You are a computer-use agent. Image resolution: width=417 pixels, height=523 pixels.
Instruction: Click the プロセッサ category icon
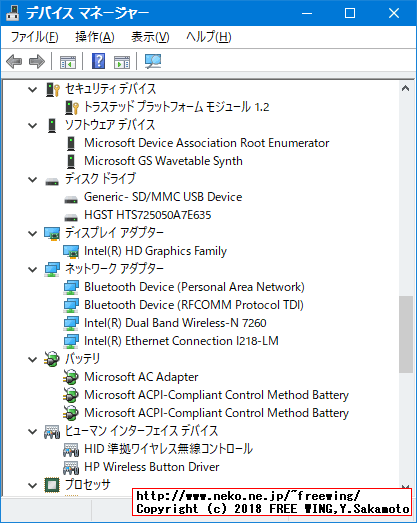click(52, 485)
